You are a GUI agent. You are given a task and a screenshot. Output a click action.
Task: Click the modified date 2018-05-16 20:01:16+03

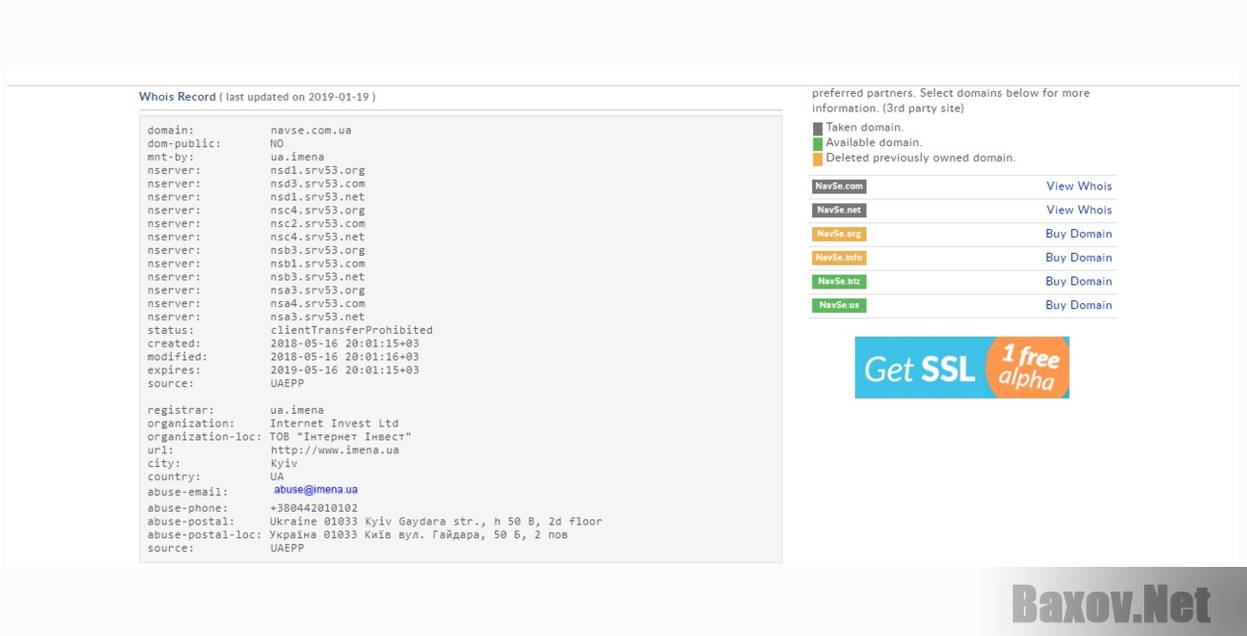[345, 357]
